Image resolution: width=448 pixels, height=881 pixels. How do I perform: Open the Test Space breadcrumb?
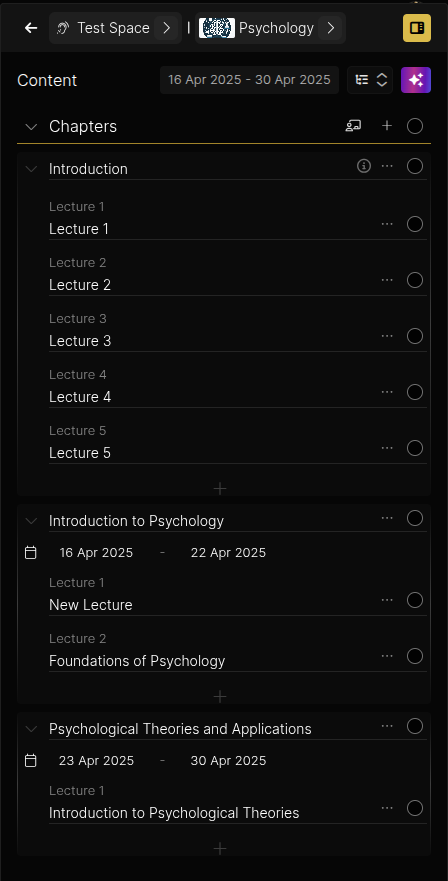click(115, 28)
